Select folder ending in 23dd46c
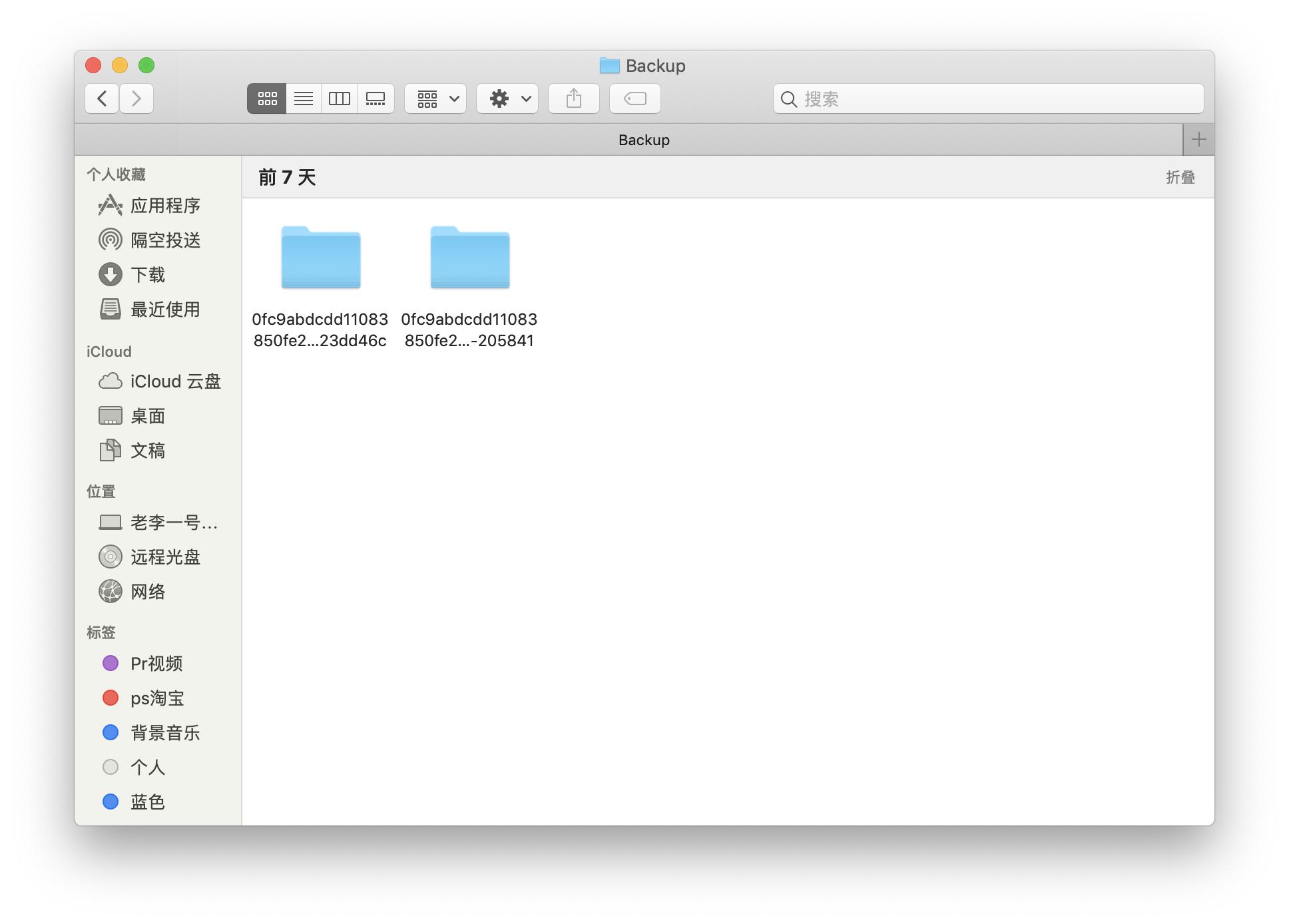Viewport: 1289px width, 924px height. pyautogui.click(x=320, y=258)
